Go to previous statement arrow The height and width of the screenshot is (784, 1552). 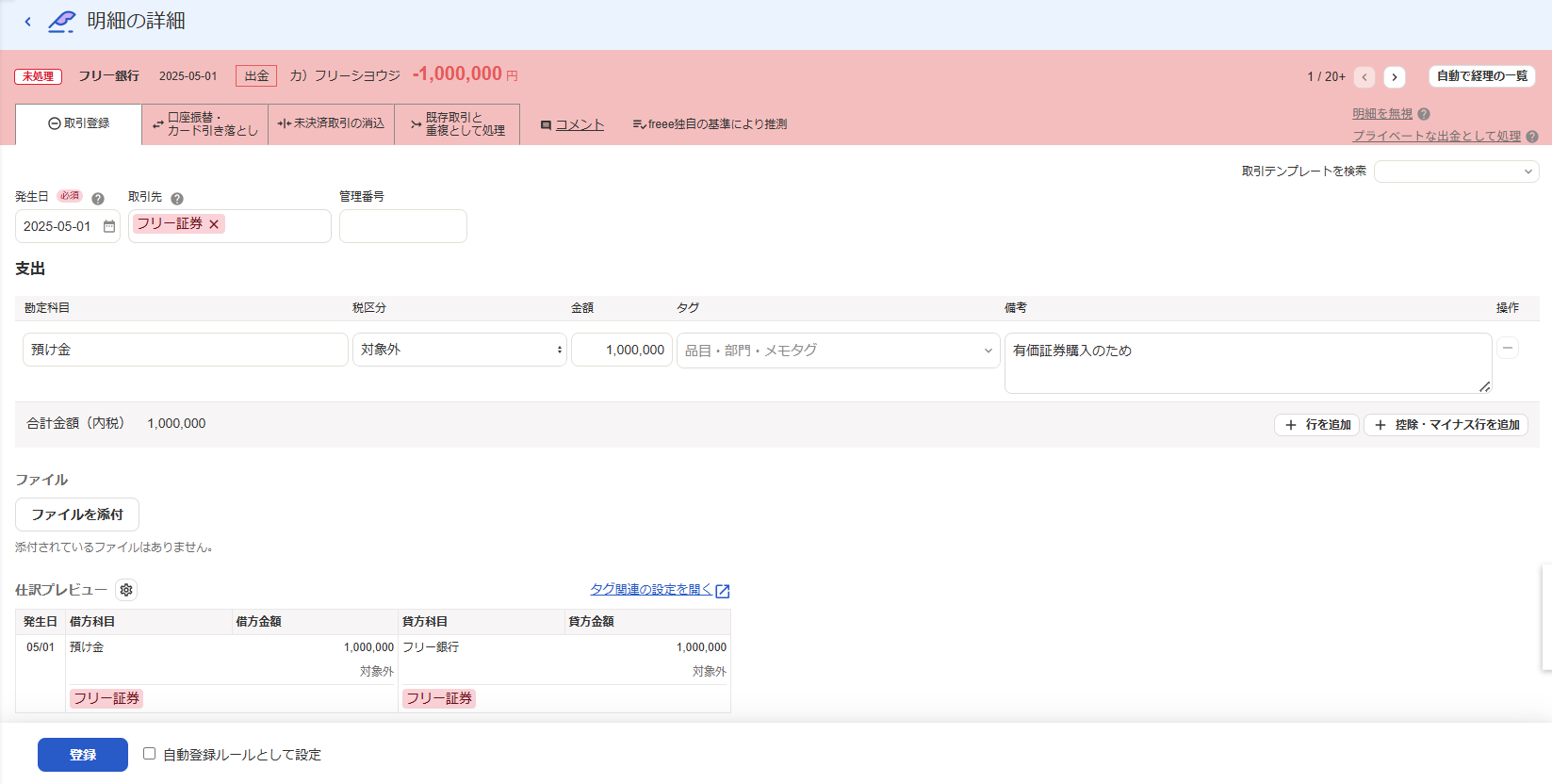(1364, 77)
